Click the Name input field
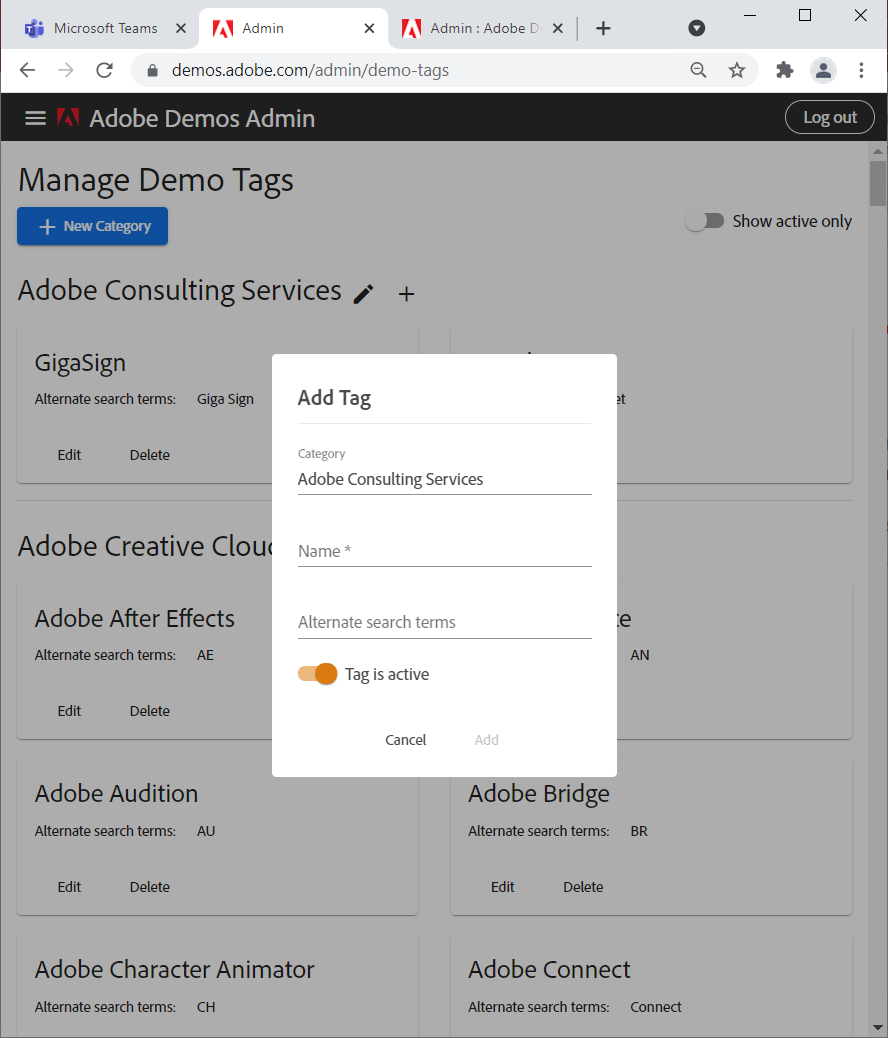The width and height of the screenshot is (888, 1038). click(444, 551)
